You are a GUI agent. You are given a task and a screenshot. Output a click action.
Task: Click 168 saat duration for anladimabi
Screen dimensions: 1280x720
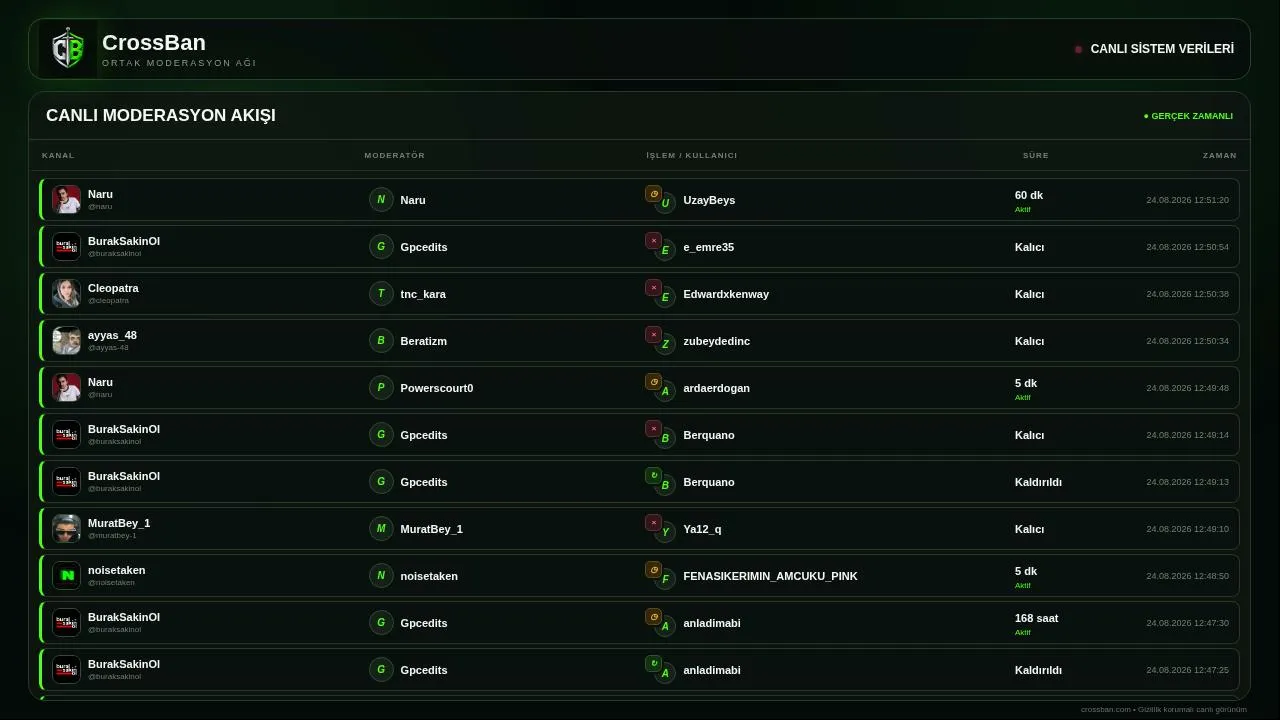point(1036,618)
